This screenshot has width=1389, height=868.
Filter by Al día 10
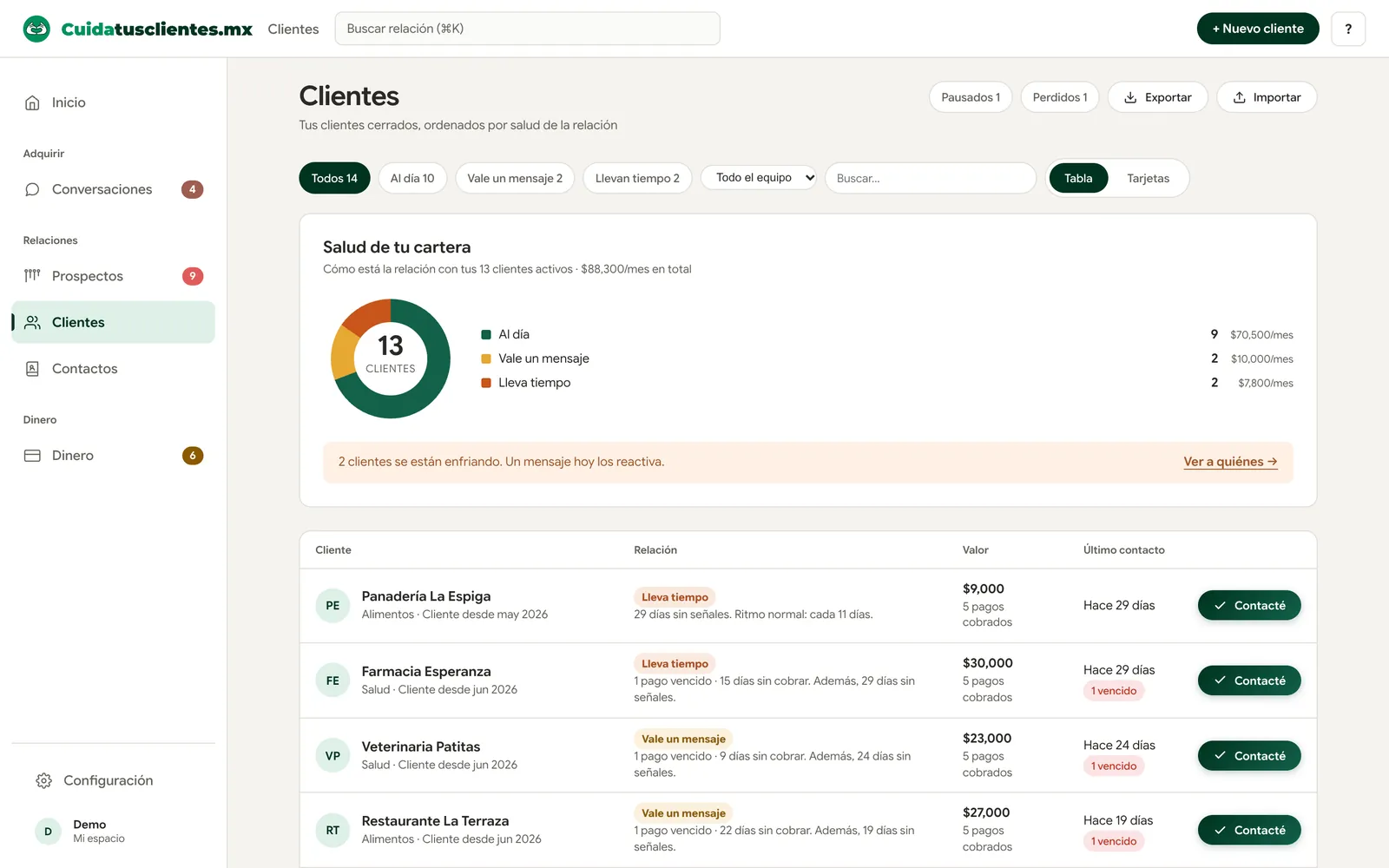412,178
